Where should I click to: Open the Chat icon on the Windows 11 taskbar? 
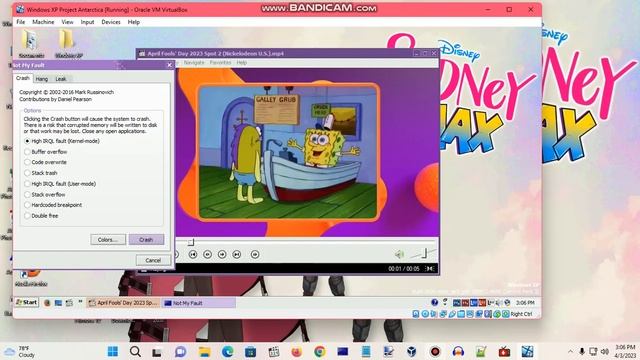(x=180, y=351)
